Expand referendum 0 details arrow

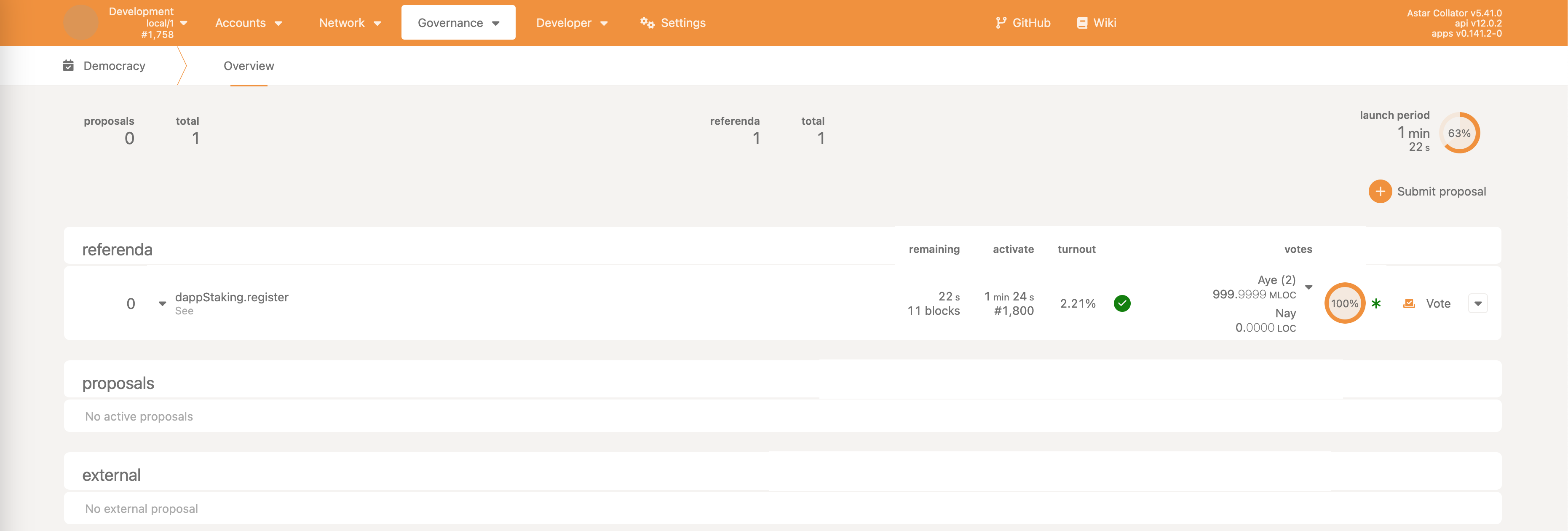(162, 303)
